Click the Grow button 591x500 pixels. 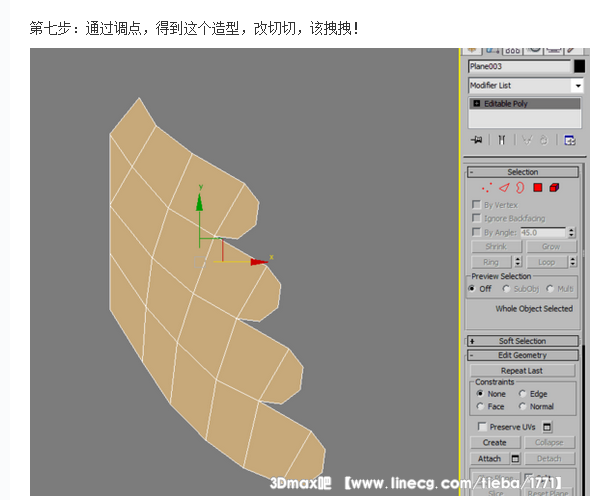tap(551, 246)
